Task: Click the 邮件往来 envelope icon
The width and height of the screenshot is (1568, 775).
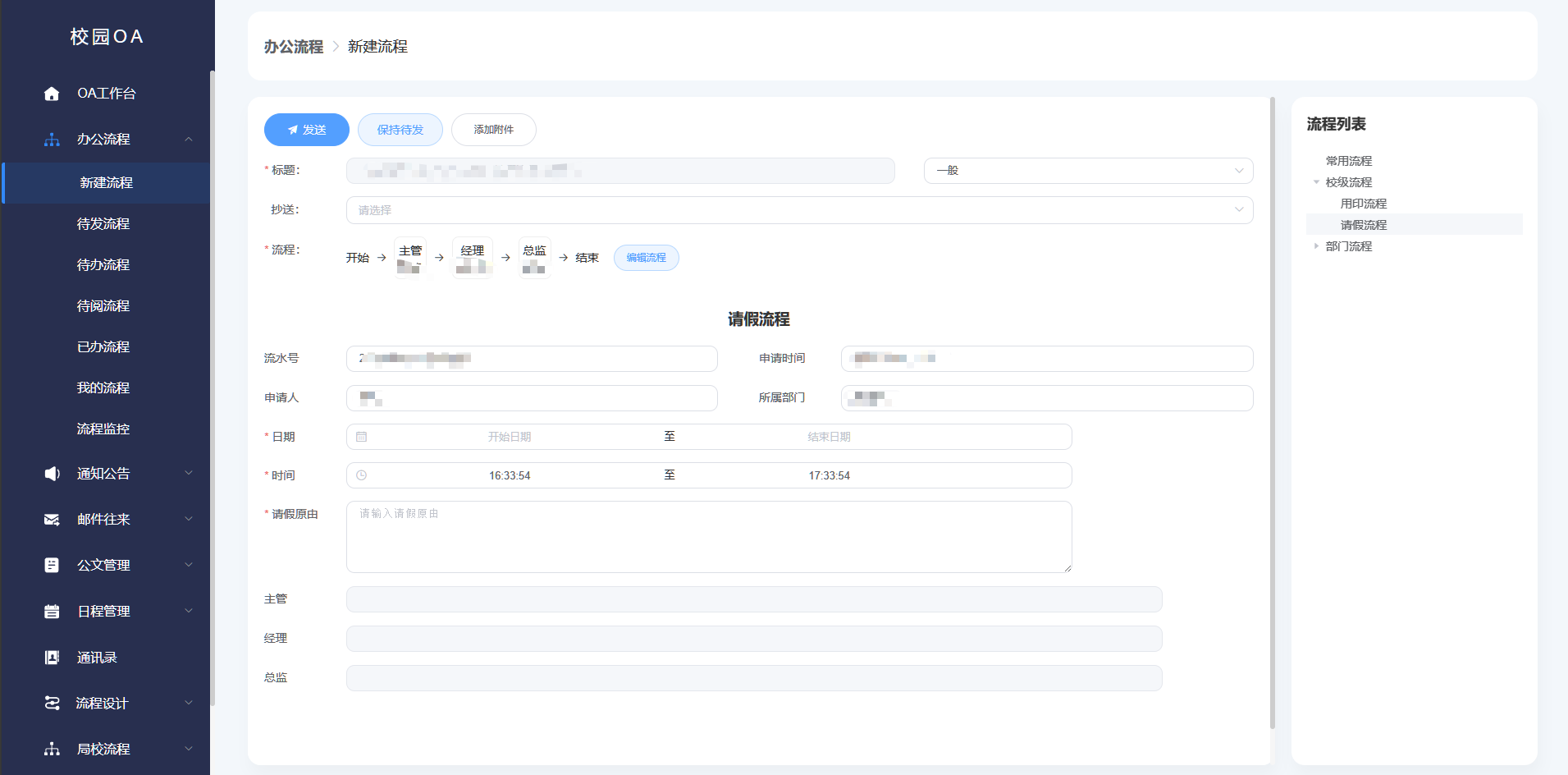Action: [52, 520]
